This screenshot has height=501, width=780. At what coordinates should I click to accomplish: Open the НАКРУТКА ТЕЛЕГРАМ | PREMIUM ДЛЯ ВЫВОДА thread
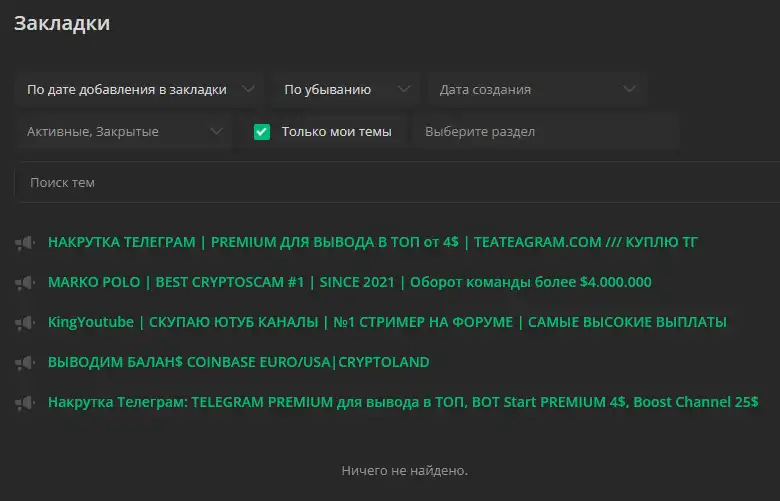coord(373,242)
